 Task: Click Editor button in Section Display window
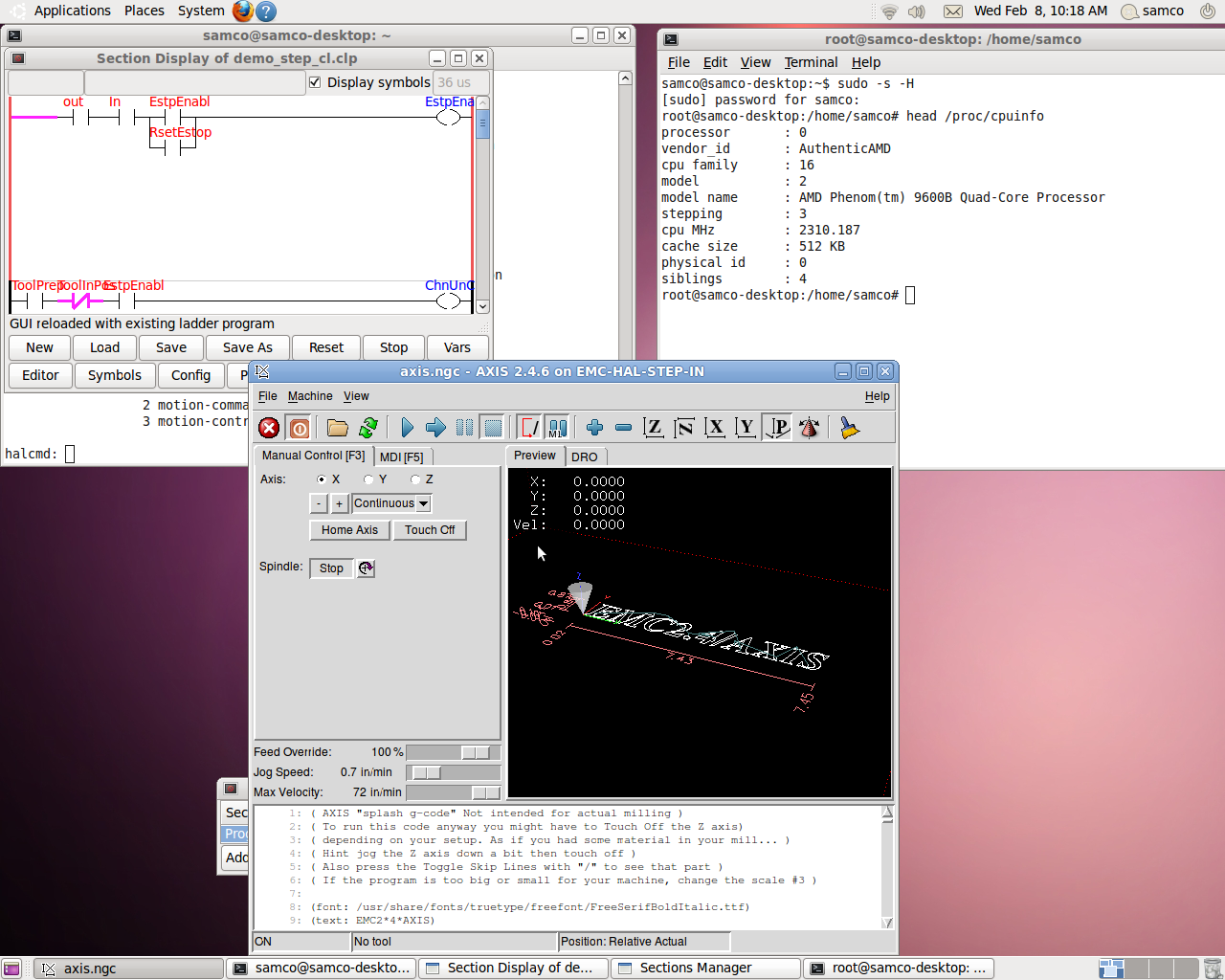[40, 375]
